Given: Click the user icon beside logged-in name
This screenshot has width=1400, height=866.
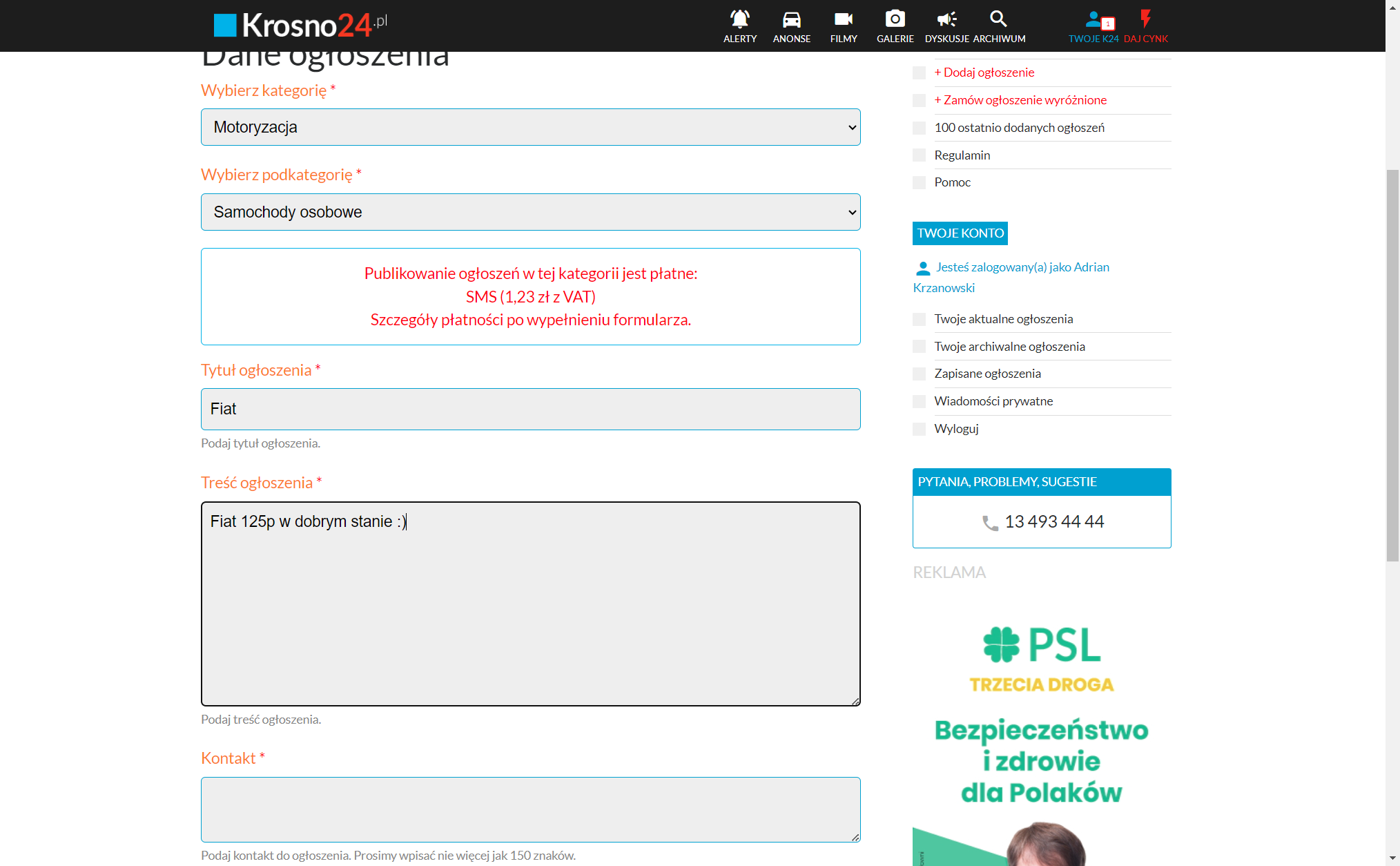Looking at the screenshot, I should point(922,268).
